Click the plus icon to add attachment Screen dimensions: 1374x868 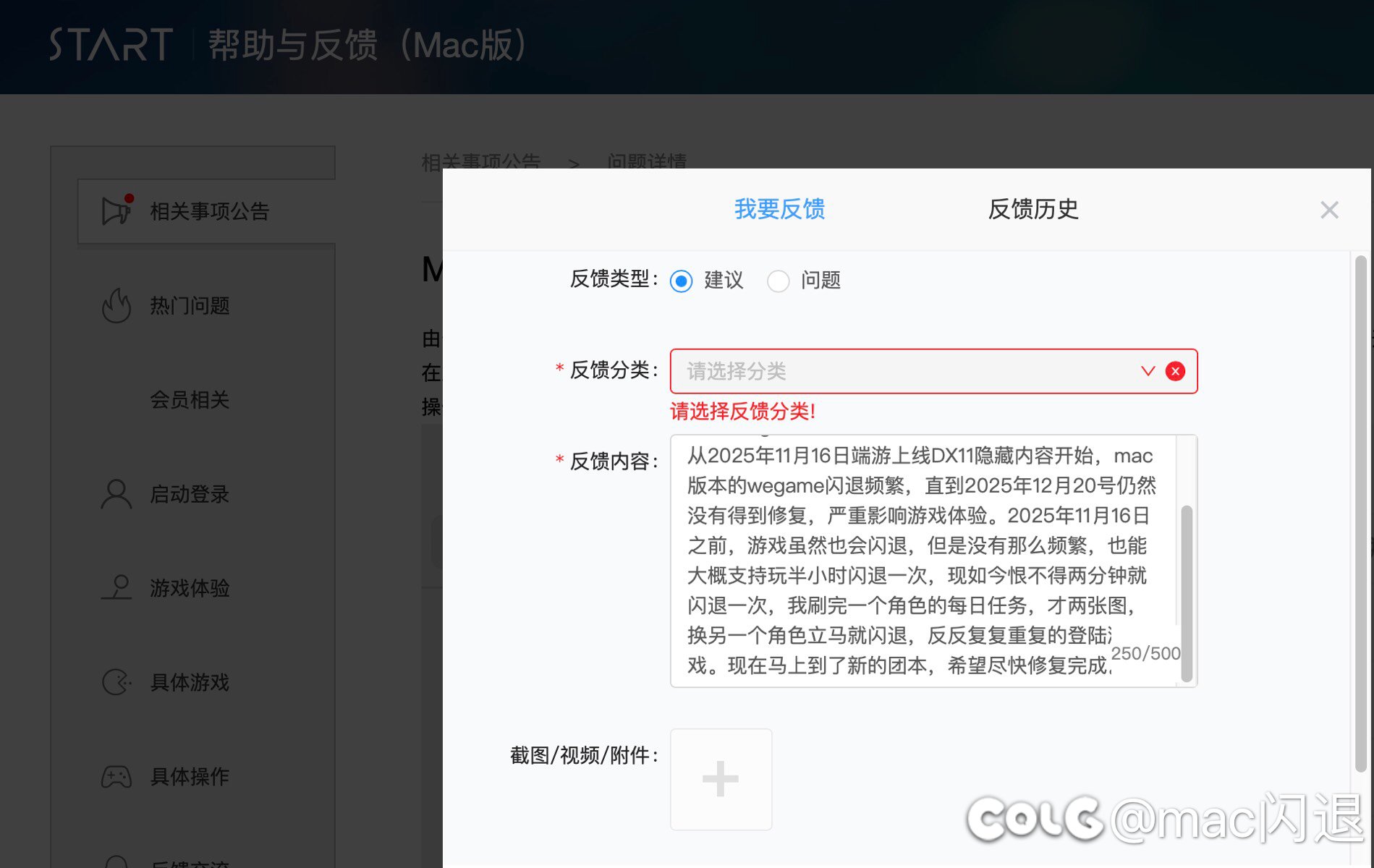click(721, 779)
